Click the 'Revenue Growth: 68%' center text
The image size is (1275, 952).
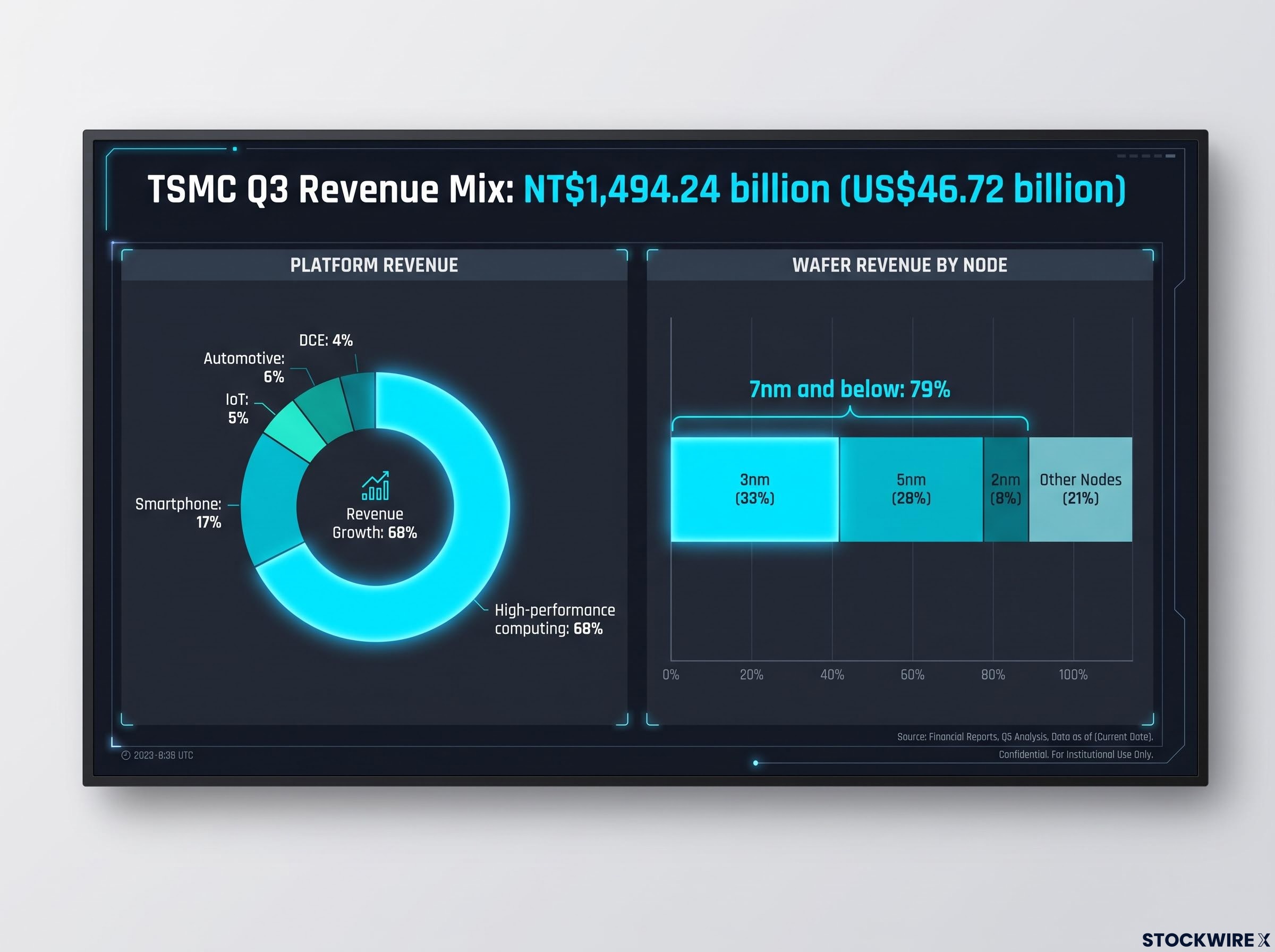pos(375,523)
